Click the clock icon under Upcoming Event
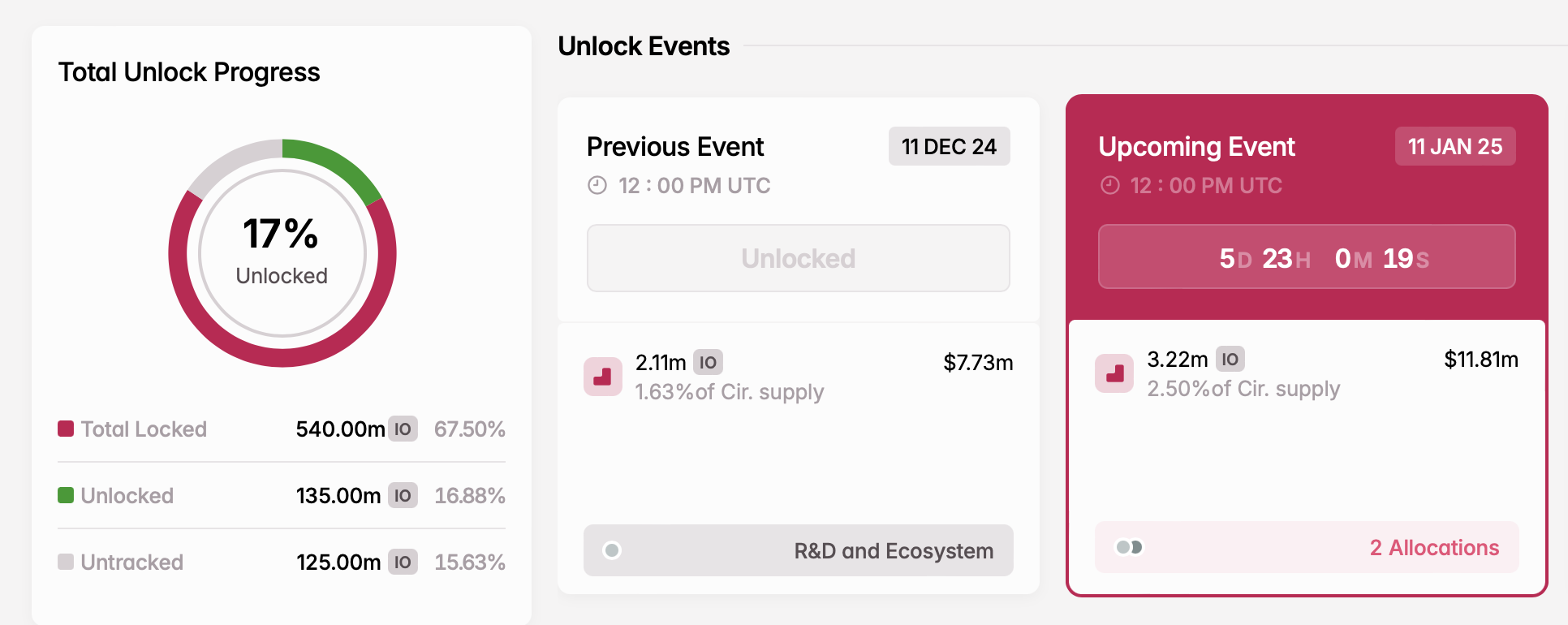This screenshot has height=625, width=1568. pyautogui.click(x=1109, y=186)
